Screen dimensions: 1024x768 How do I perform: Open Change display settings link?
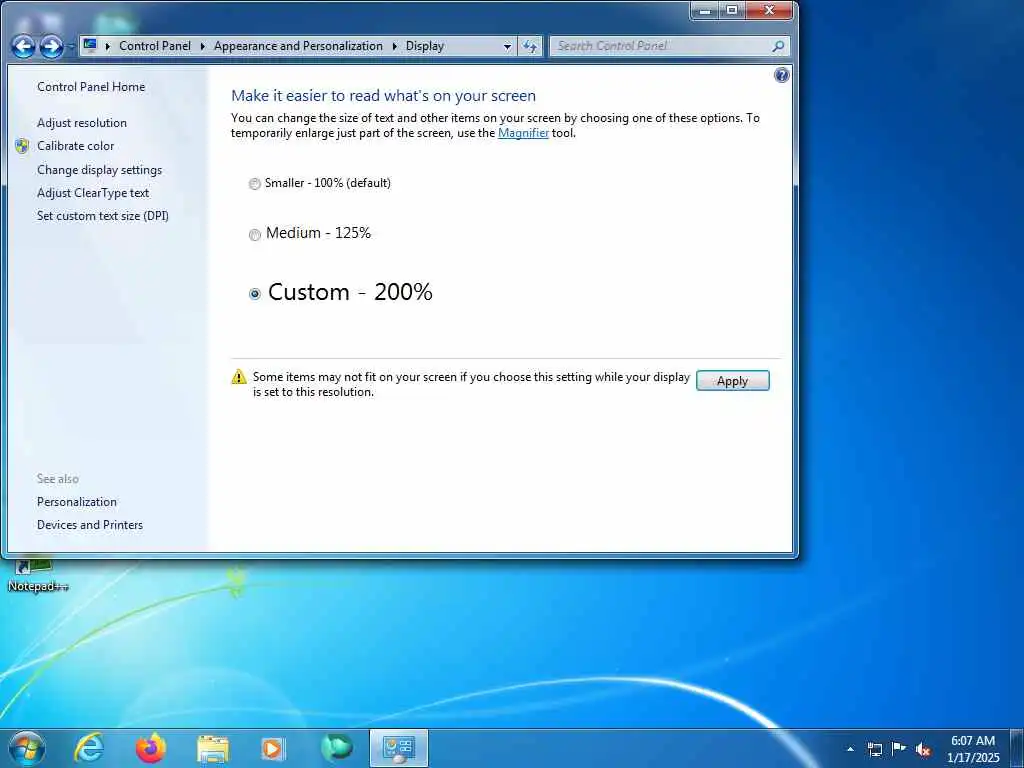[x=99, y=170]
